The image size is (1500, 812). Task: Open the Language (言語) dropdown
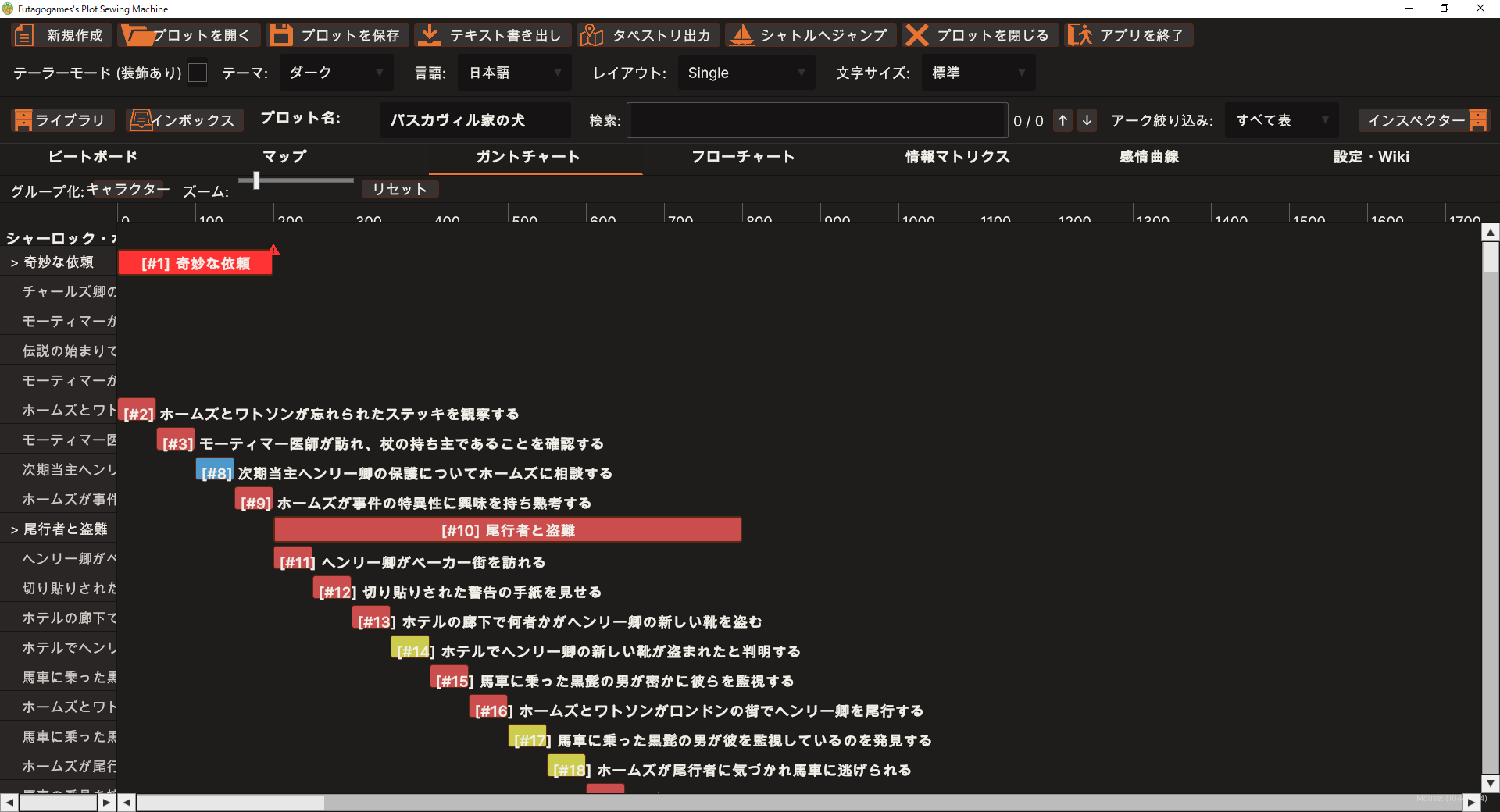point(514,73)
